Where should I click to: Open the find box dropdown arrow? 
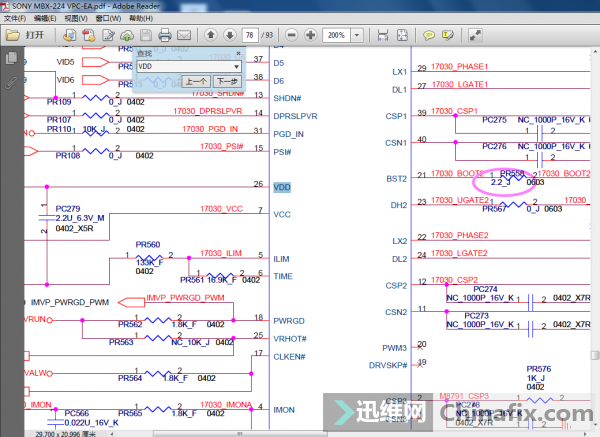click(x=237, y=67)
